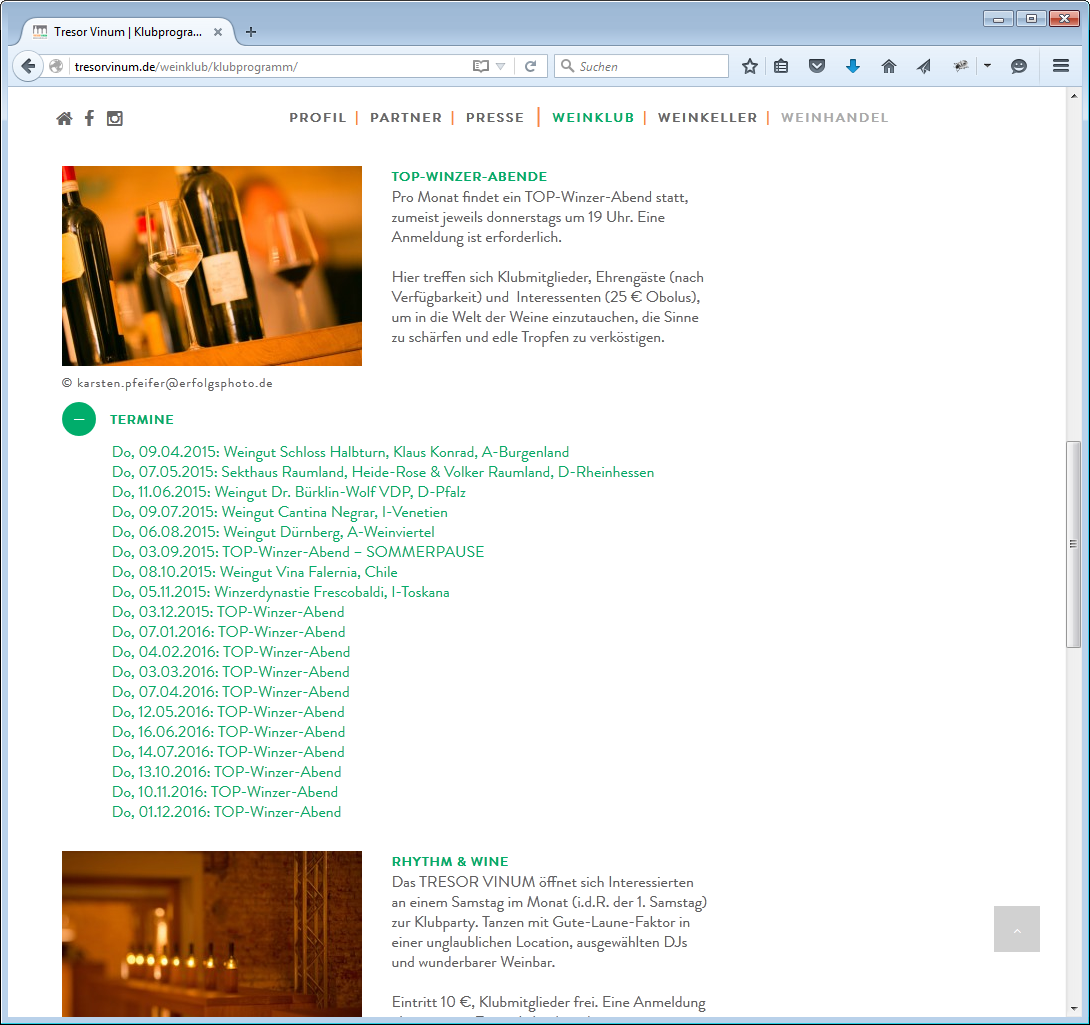
Task: Open website home via house icon
Action: pyautogui.click(x=64, y=118)
